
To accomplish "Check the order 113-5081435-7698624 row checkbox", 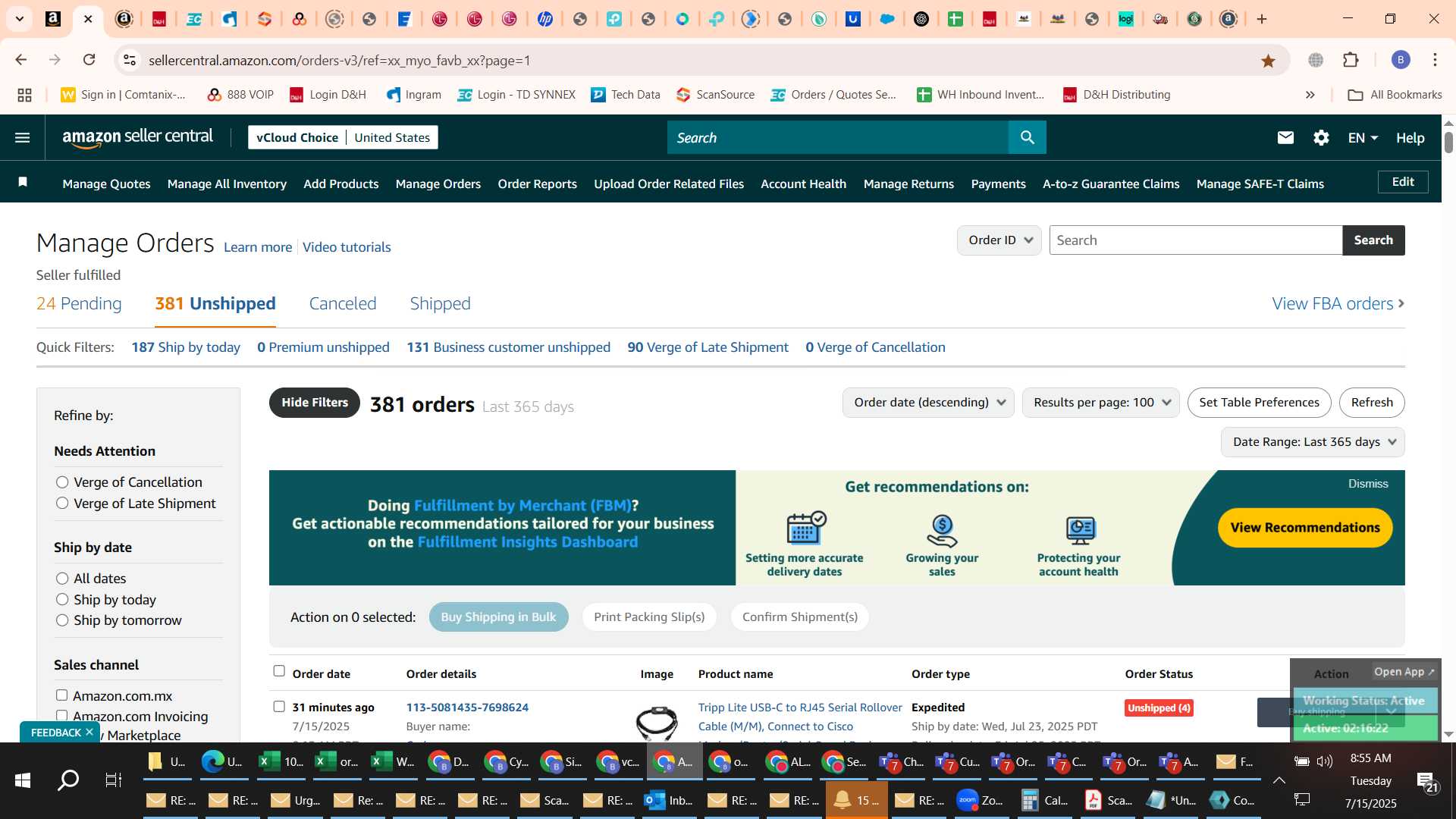I will [279, 707].
